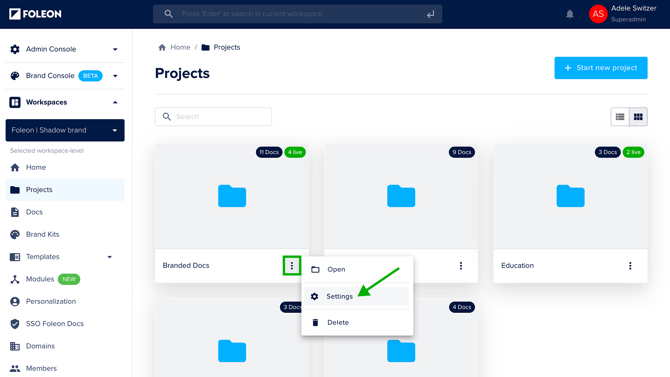Click the SSO Foleon Docs shield icon

coord(15,324)
